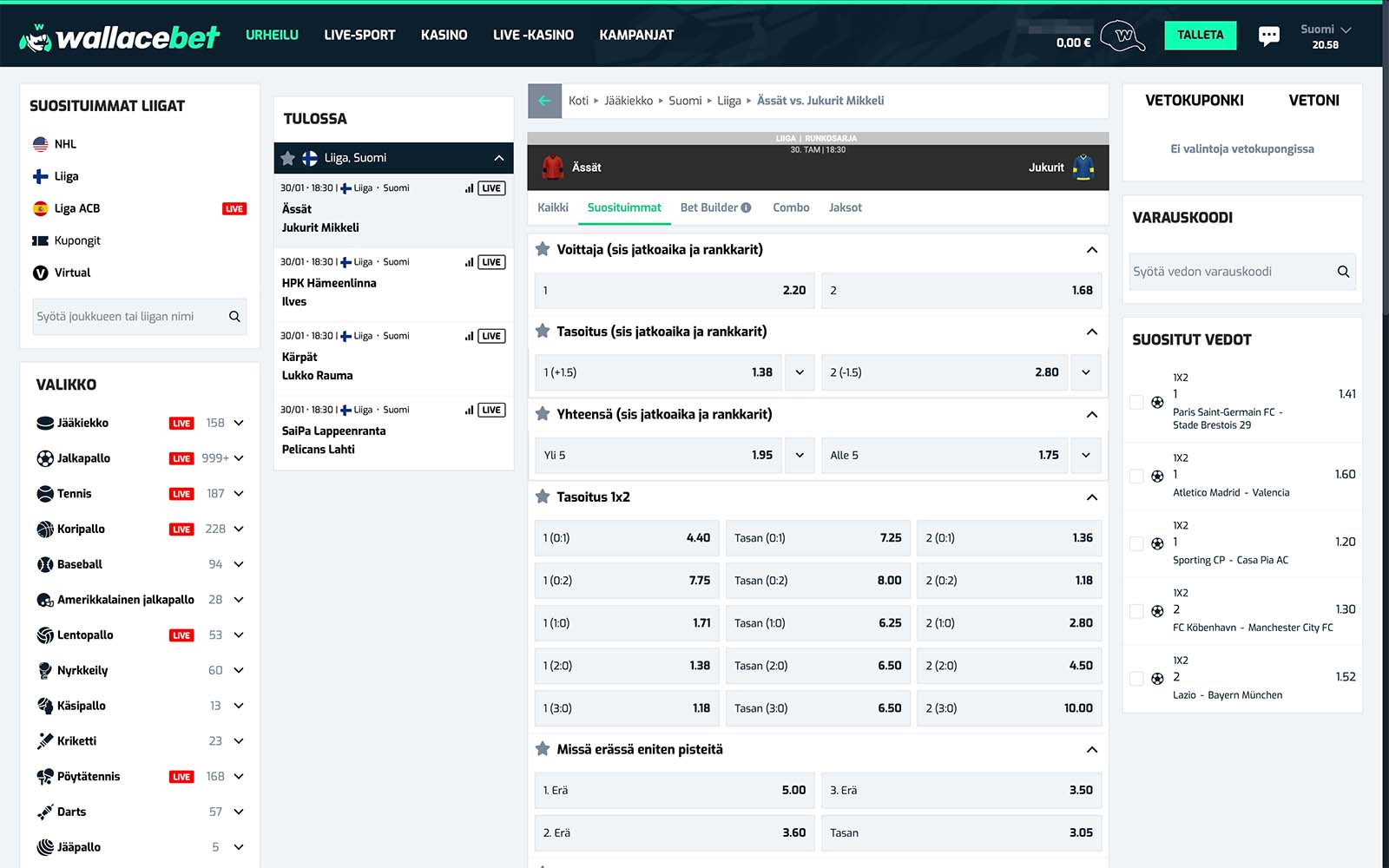This screenshot has width=1389, height=868.
Task: Click the search icon in booking code field
Action: 1343,272
